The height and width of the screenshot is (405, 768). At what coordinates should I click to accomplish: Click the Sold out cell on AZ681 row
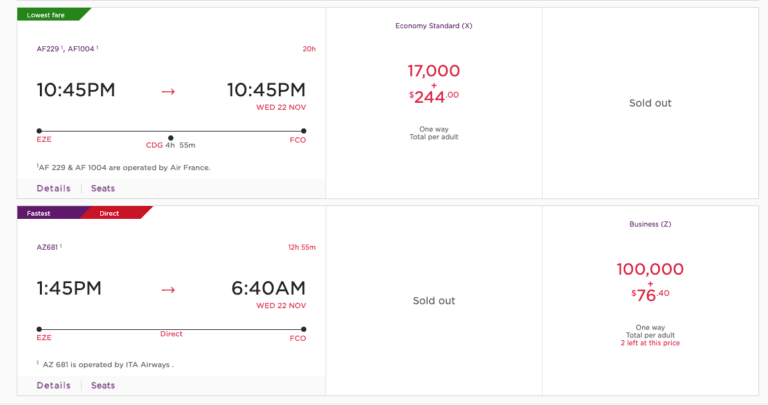433,300
